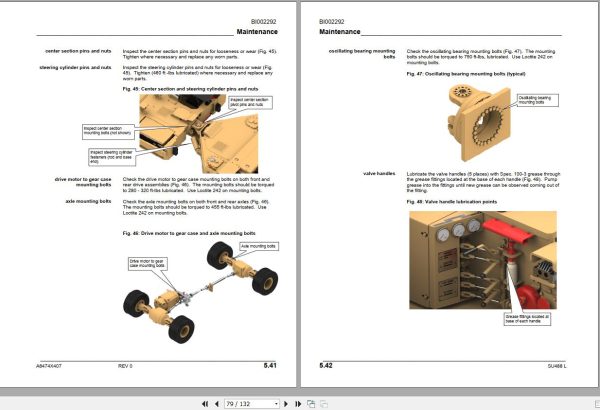Click the Fig. 48 valve handle illustration
600x410 pixels.
483,260
